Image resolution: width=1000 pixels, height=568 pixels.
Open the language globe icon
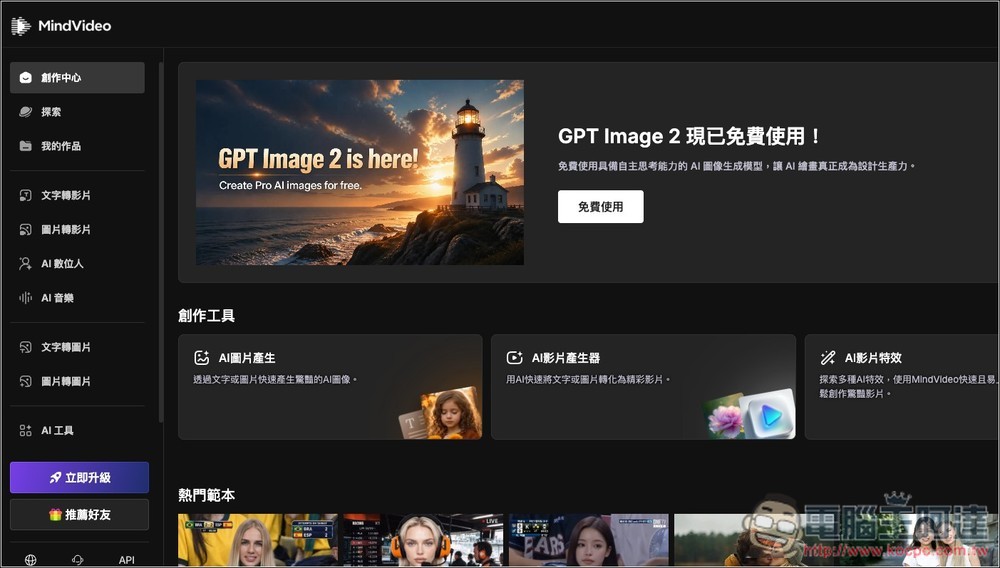[x=30, y=560]
